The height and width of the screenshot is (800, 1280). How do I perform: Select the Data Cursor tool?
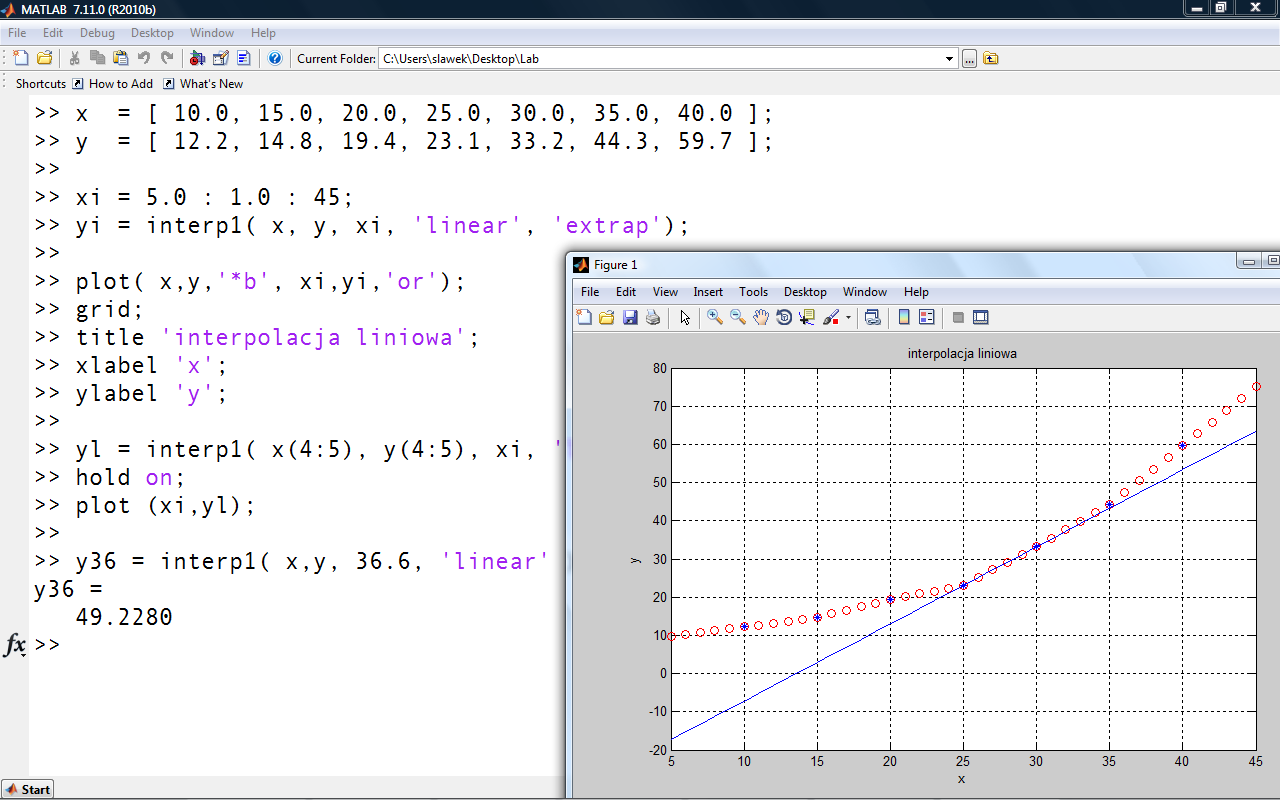click(x=807, y=317)
